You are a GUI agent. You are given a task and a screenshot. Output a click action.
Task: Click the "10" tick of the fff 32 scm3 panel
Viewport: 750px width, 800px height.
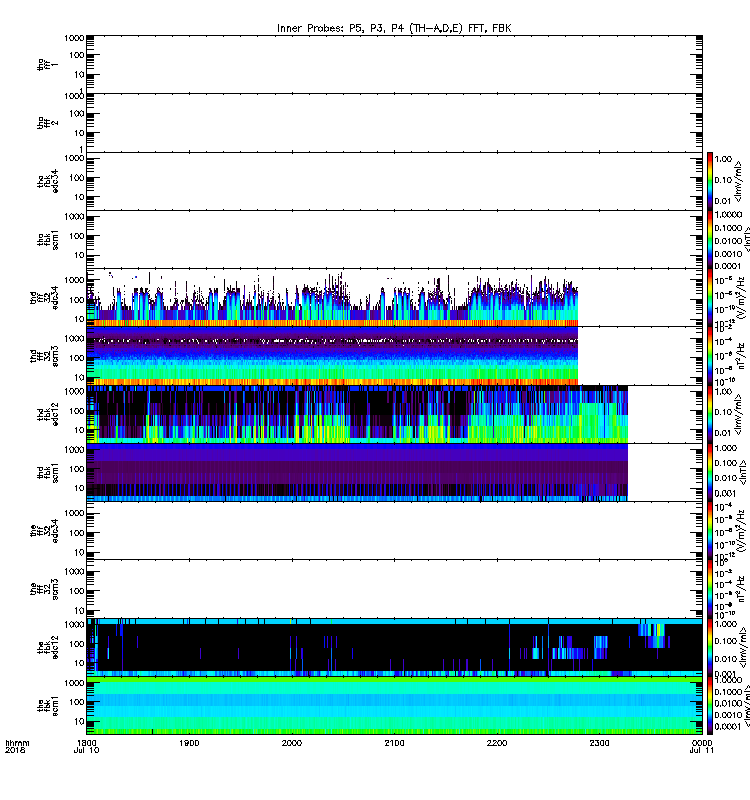pos(79,611)
